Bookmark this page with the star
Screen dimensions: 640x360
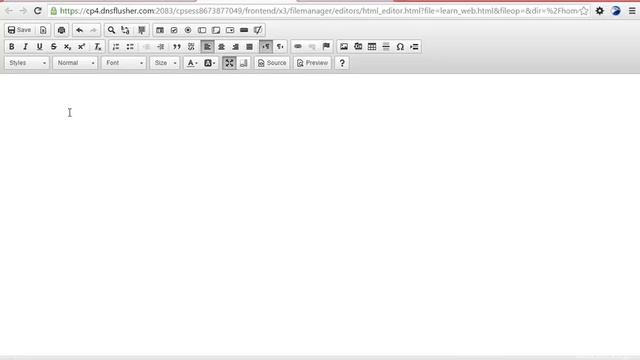584,11
